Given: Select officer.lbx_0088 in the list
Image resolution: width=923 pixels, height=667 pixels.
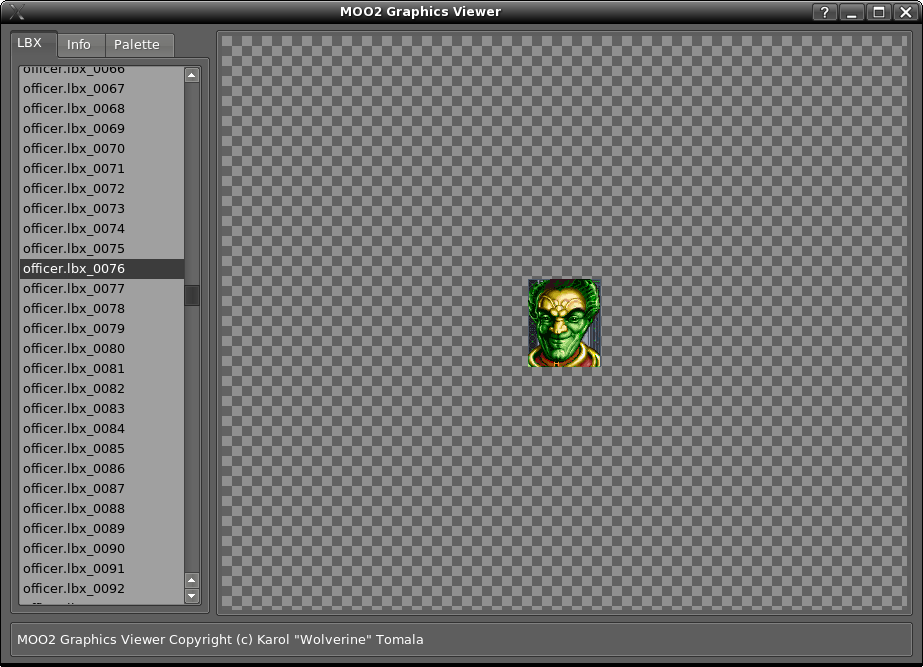Looking at the screenshot, I should pos(102,509).
